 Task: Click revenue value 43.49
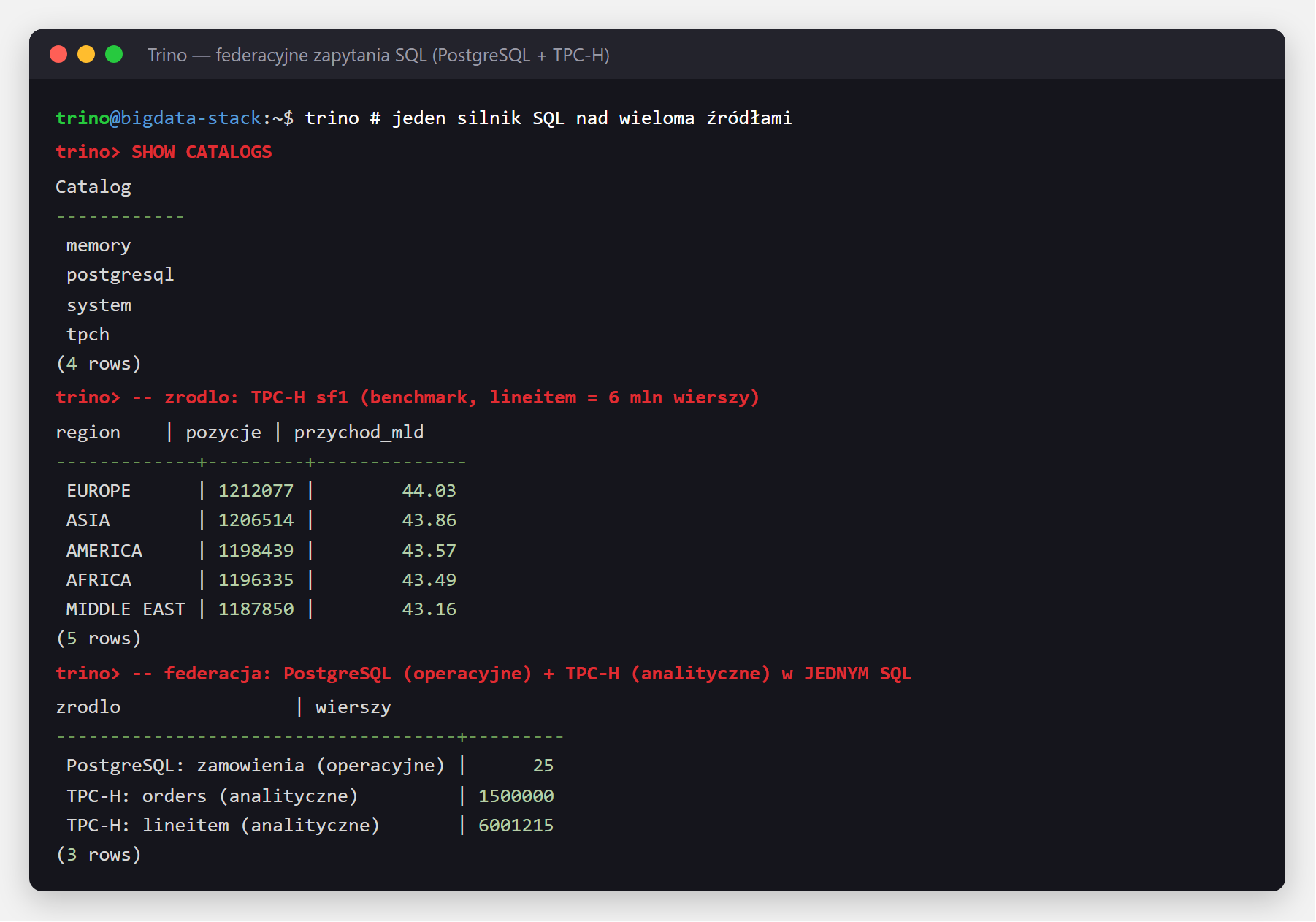pos(429,580)
